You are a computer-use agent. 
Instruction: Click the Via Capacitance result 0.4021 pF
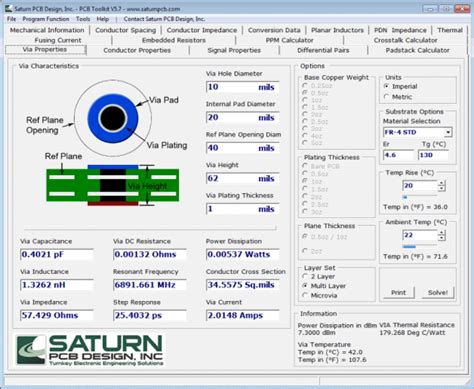[x=57, y=254]
